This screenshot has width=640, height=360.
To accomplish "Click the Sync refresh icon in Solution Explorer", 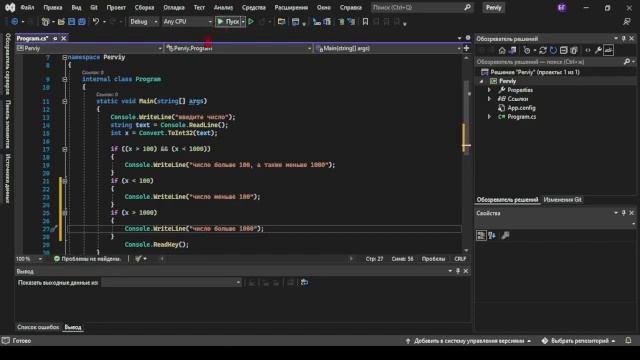I will [542, 50].
